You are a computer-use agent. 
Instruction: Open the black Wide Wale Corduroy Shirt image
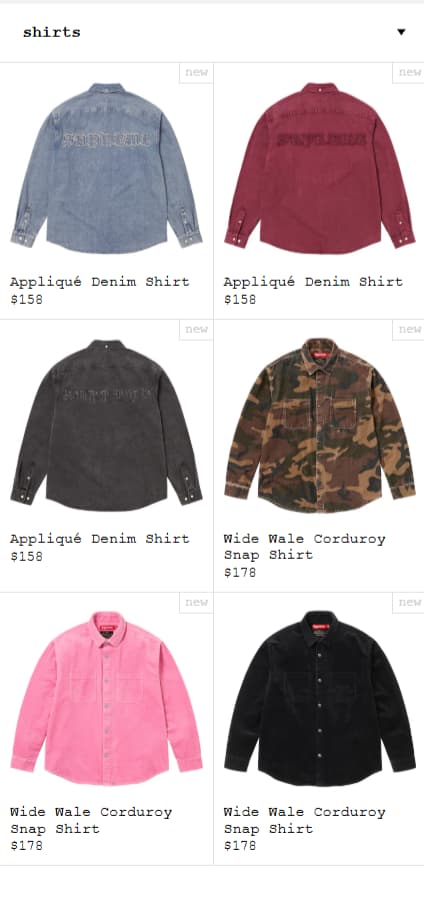(319, 698)
